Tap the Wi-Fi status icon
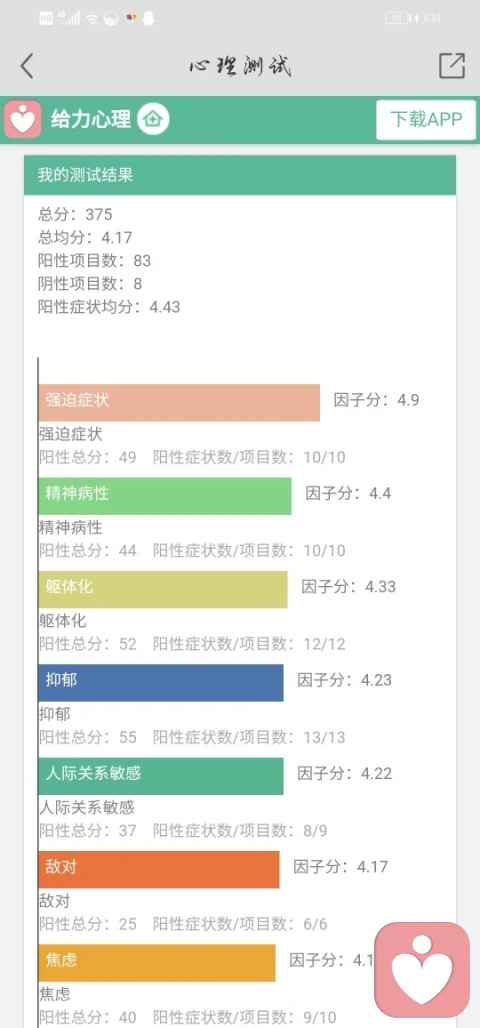 pos(92,18)
